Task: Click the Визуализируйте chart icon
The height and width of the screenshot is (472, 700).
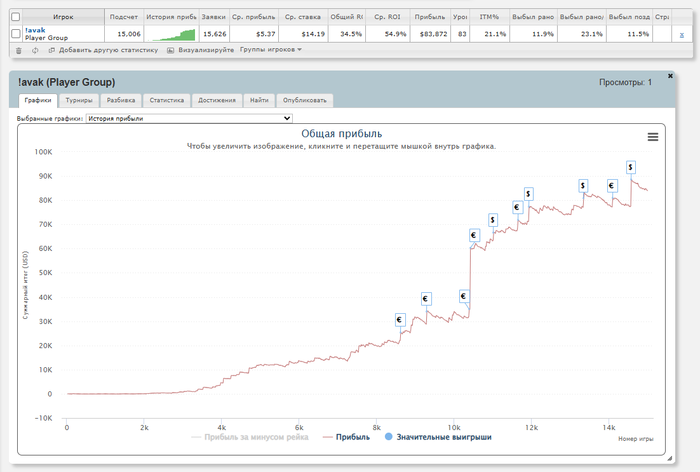Action: point(171,49)
